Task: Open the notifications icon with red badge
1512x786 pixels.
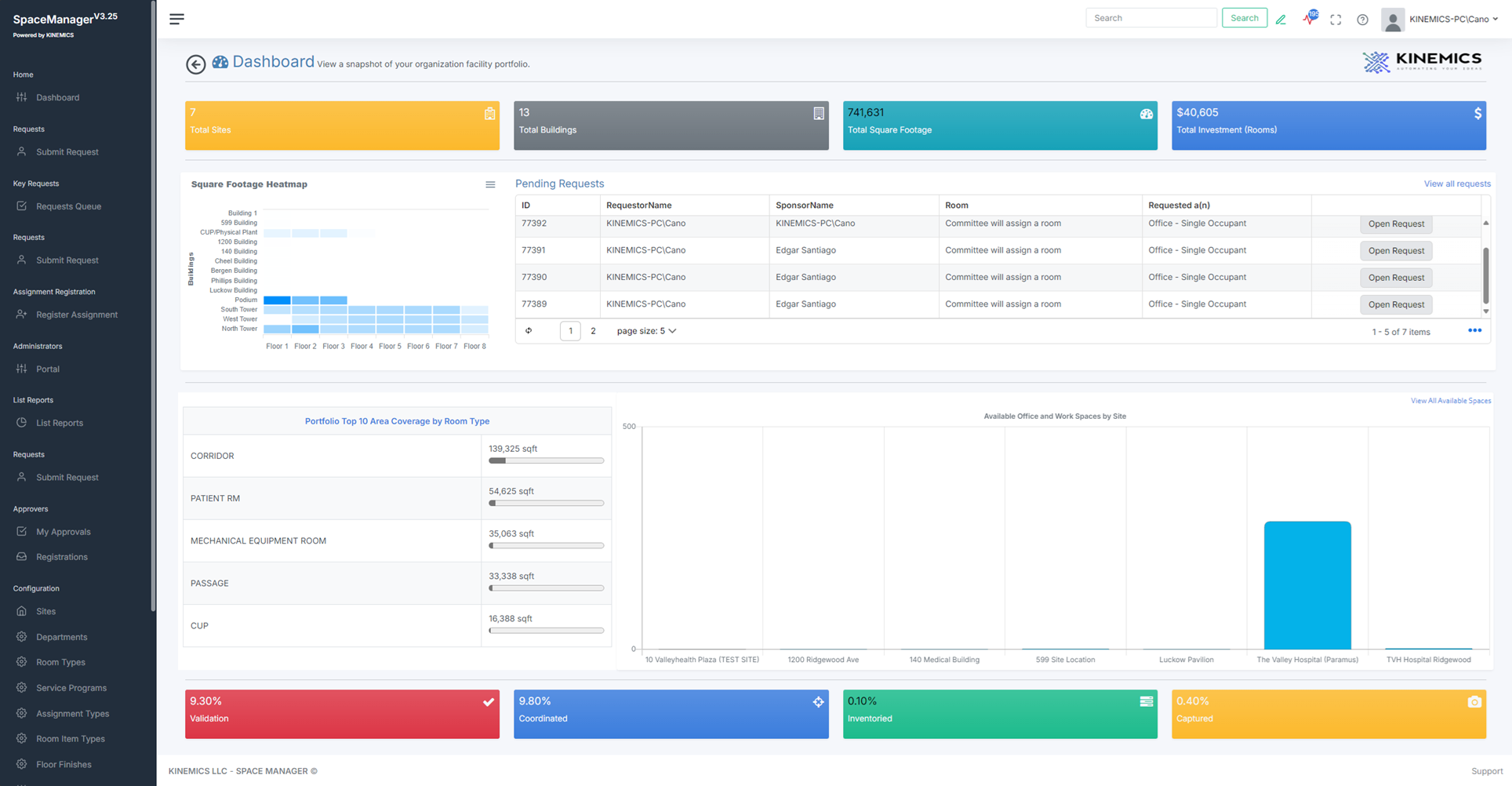Action: (x=1310, y=18)
